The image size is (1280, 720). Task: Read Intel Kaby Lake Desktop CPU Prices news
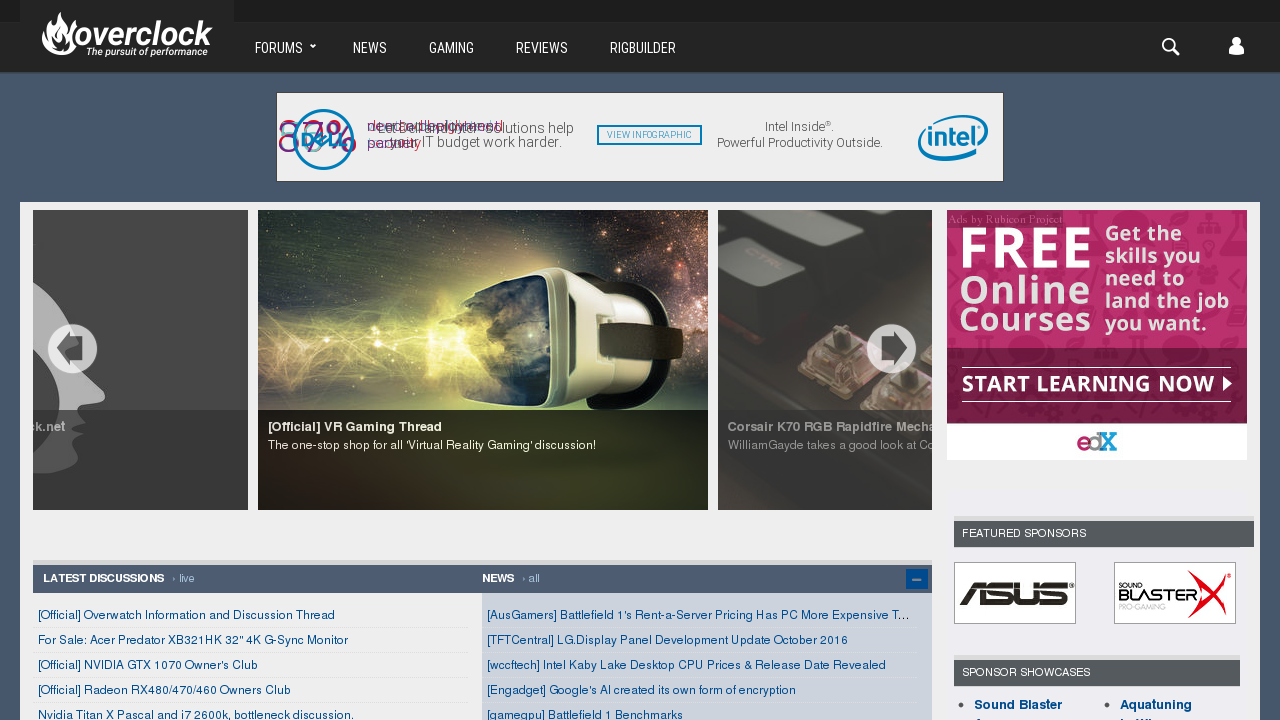click(x=686, y=665)
